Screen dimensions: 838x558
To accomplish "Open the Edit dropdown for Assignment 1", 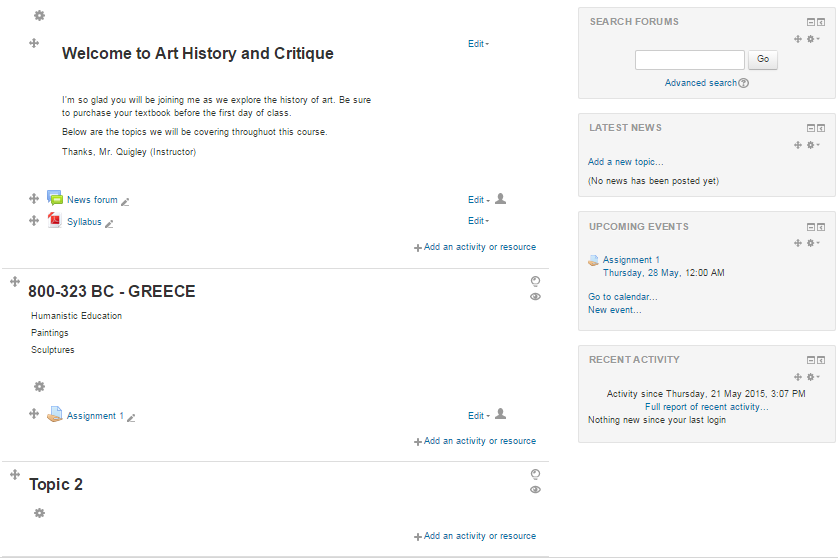I will pyautogui.click(x=478, y=416).
